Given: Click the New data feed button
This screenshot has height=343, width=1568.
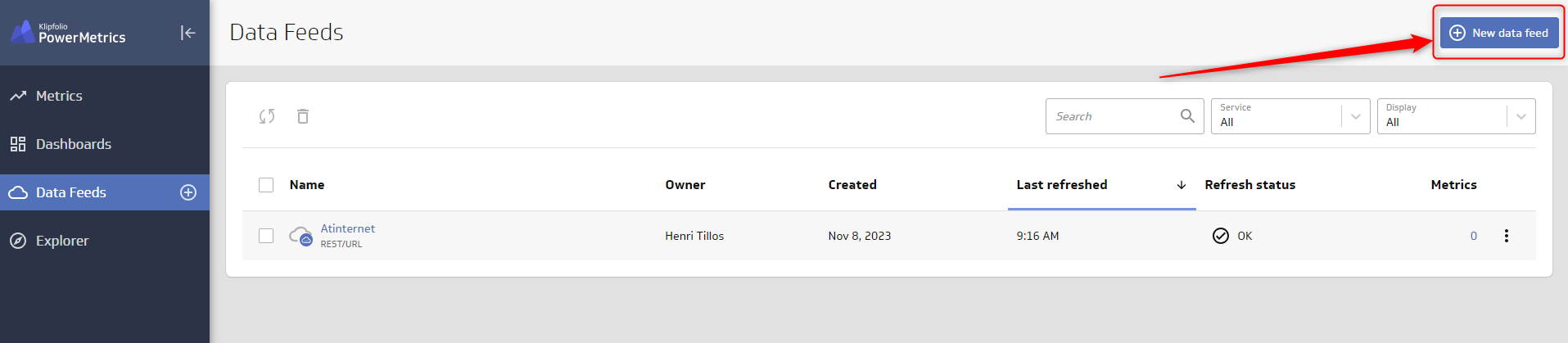Looking at the screenshot, I should (1499, 33).
